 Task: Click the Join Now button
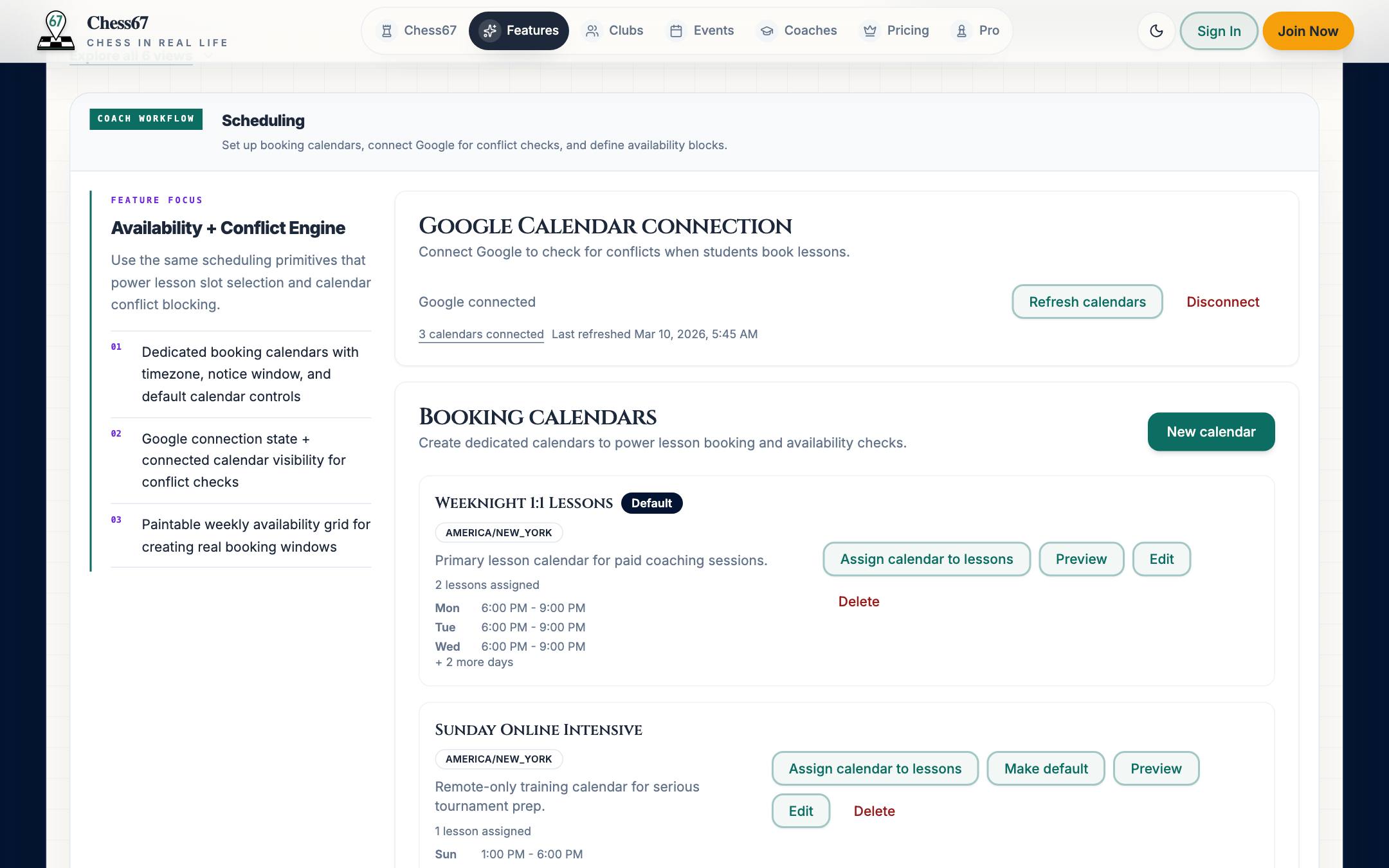(1308, 31)
